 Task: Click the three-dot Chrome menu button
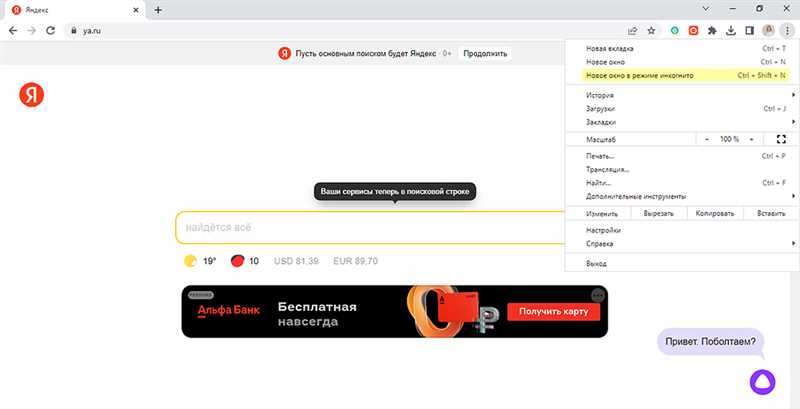(787, 31)
